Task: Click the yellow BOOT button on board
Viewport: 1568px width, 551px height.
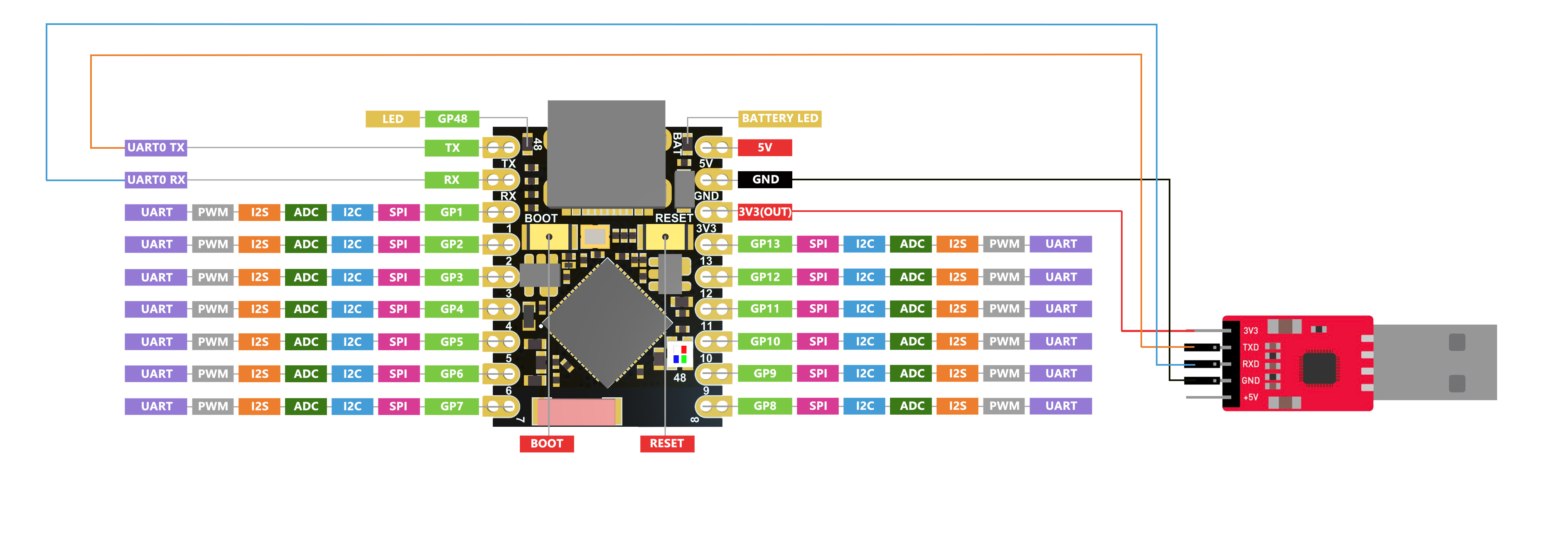Action: [x=549, y=236]
